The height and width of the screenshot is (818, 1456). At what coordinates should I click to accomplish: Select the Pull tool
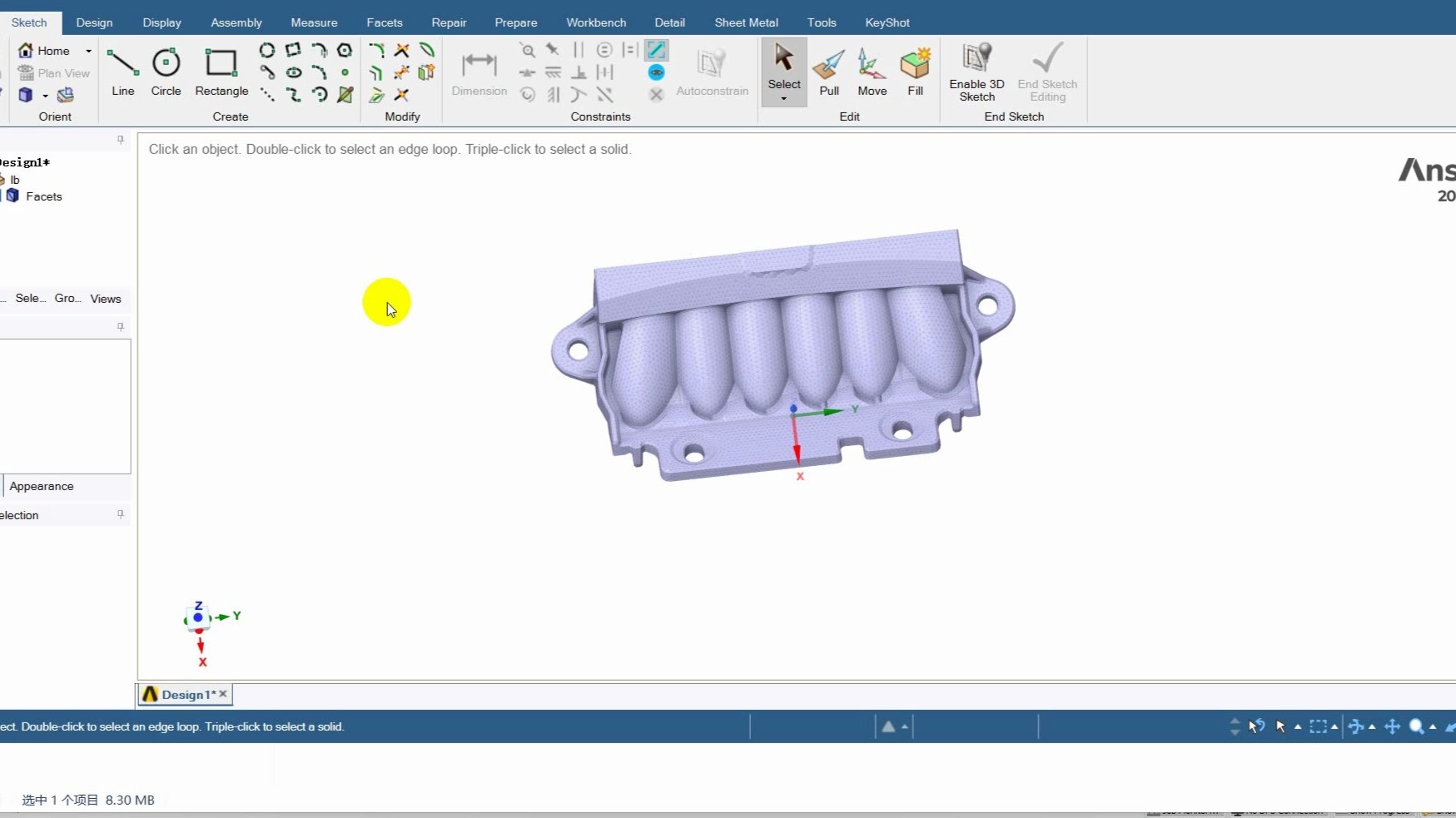[x=829, y=71]
